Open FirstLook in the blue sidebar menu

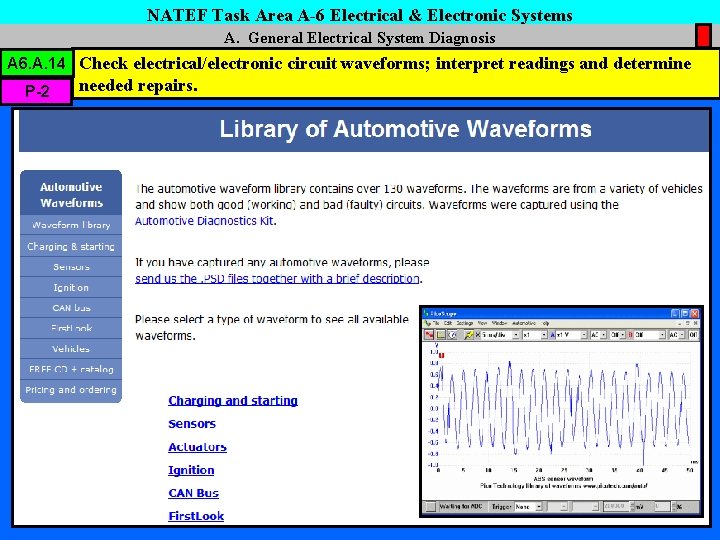71,328
